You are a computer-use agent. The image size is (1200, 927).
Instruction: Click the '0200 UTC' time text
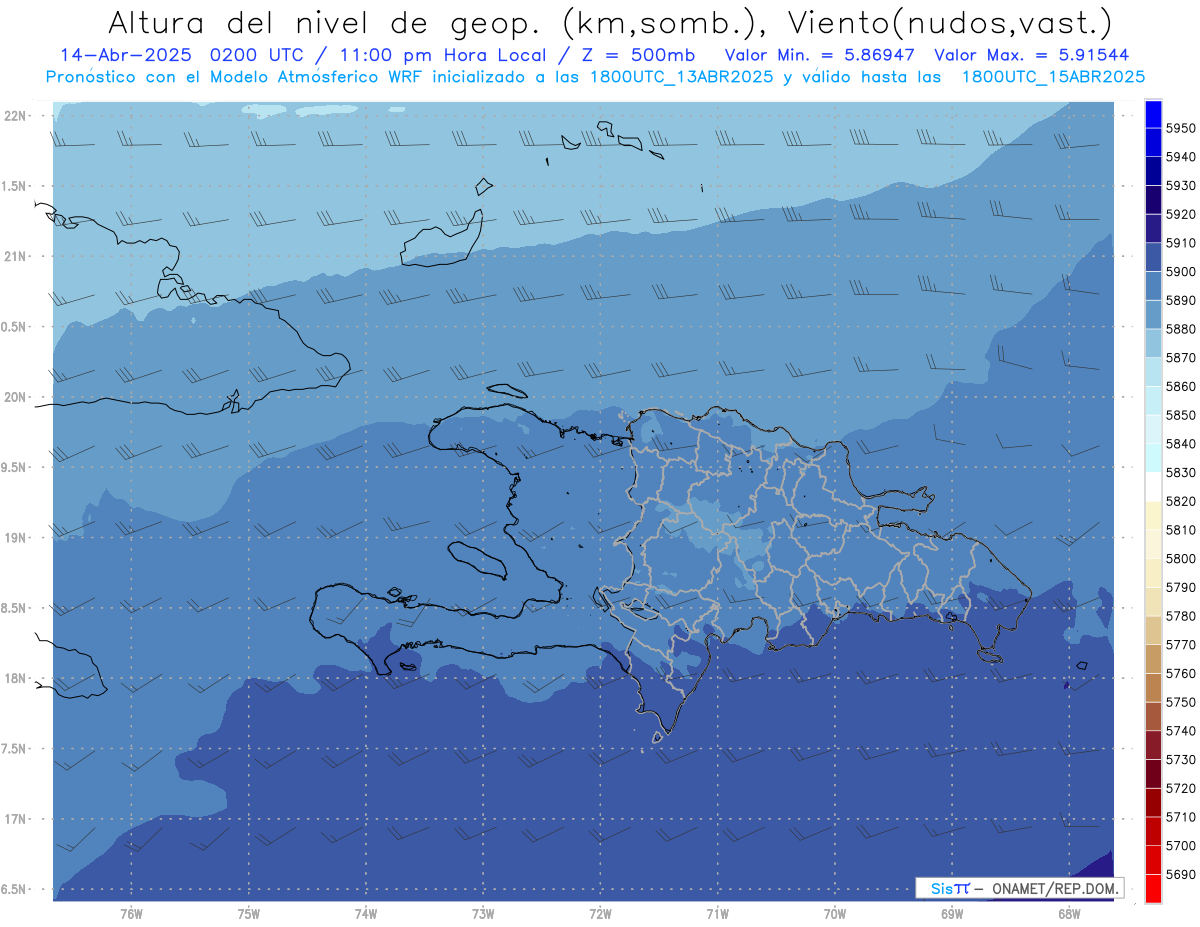point(256,56)
